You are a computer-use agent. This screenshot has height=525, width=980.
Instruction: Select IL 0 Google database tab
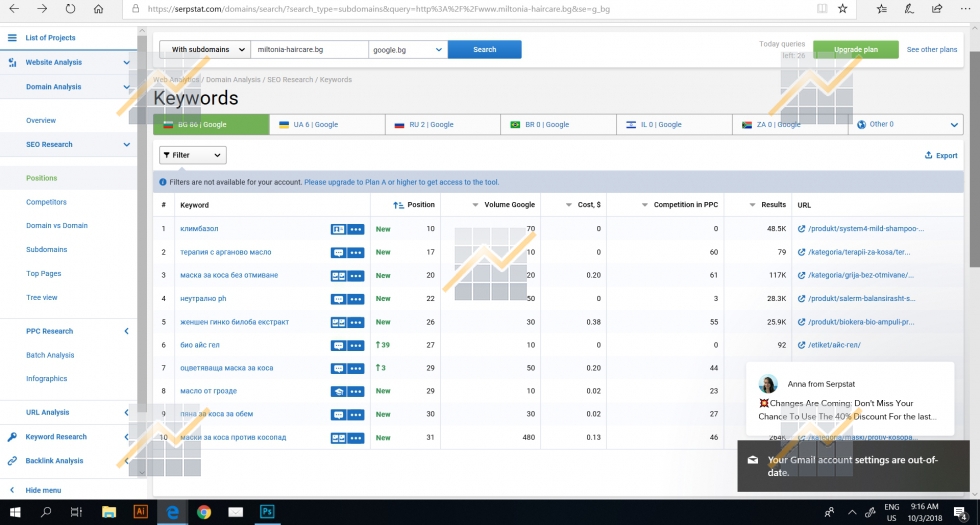pos(674,124)
